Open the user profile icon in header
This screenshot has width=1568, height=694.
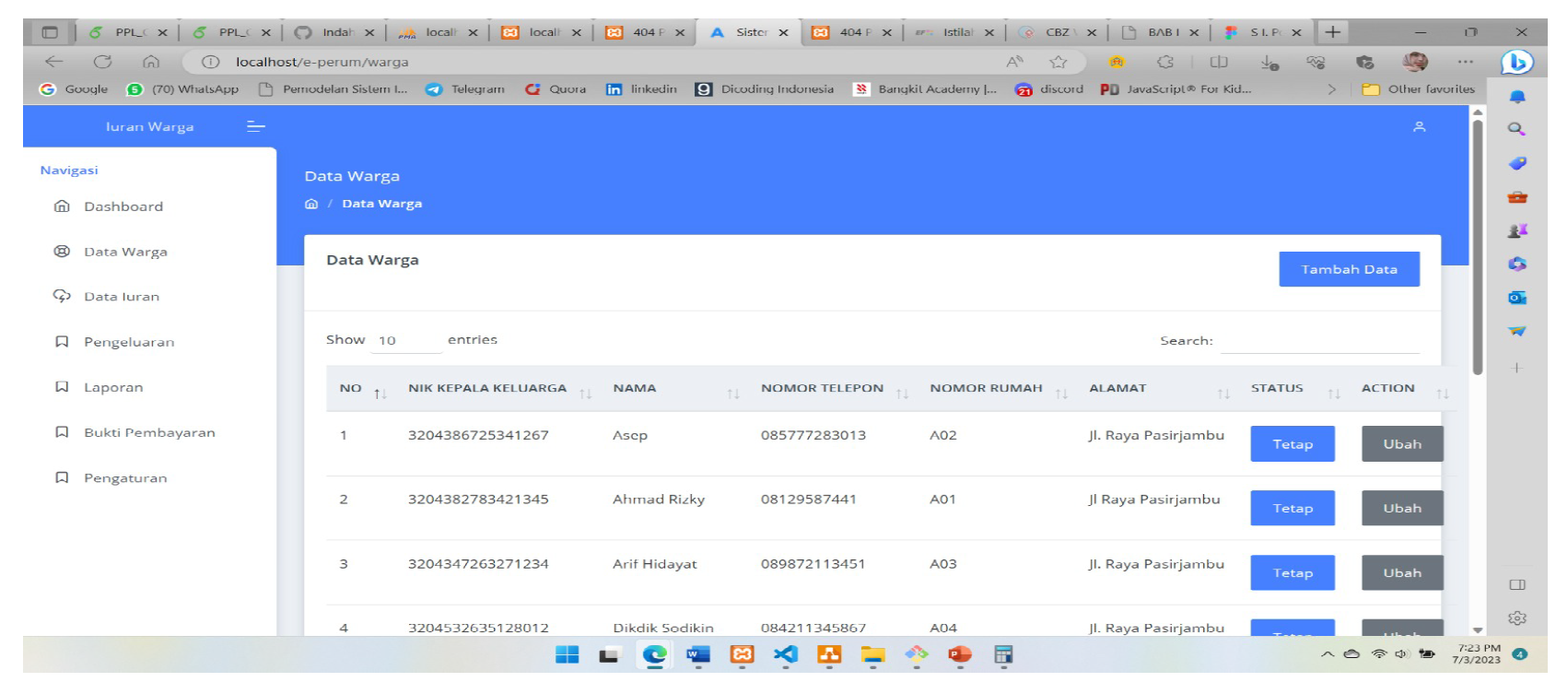click(1419, 126)
